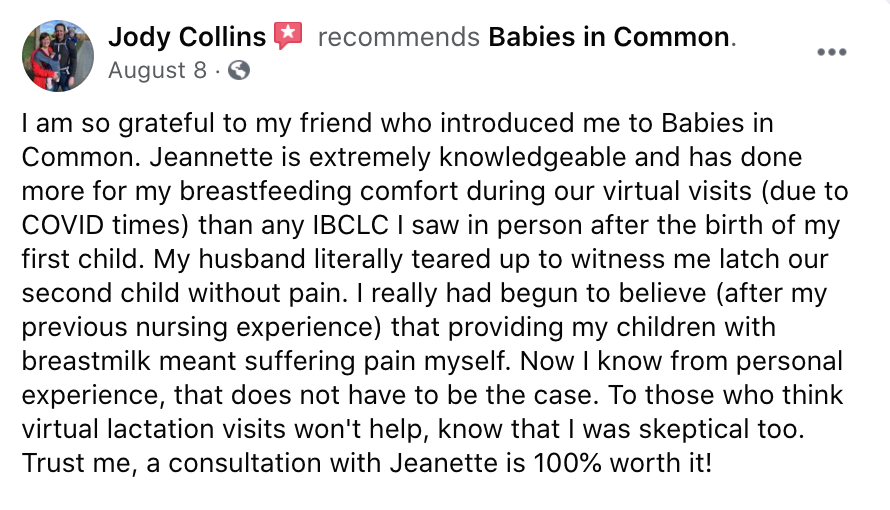The width and height of the screenshot is (890, 510).
Task: Click the red star recommendation badge
Action: pos(288,36)
